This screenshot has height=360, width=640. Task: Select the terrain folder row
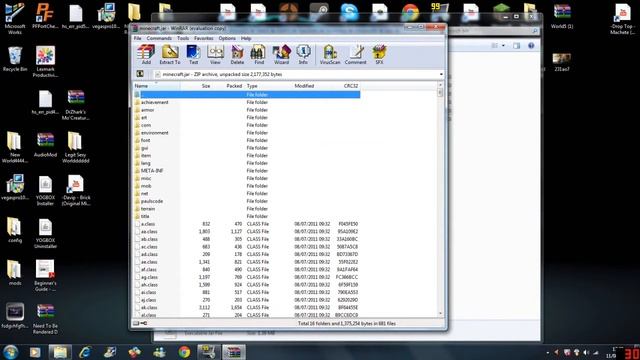coord(247,209)
